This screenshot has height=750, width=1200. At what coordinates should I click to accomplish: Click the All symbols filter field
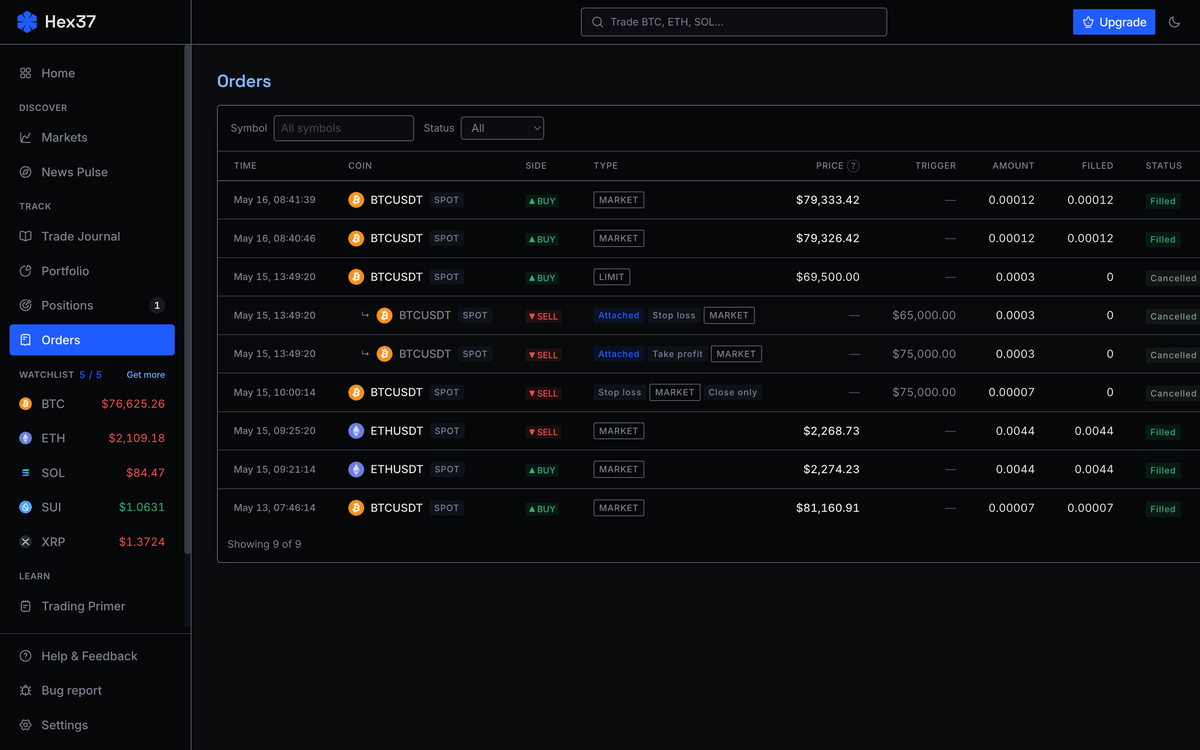pos(343,128)
